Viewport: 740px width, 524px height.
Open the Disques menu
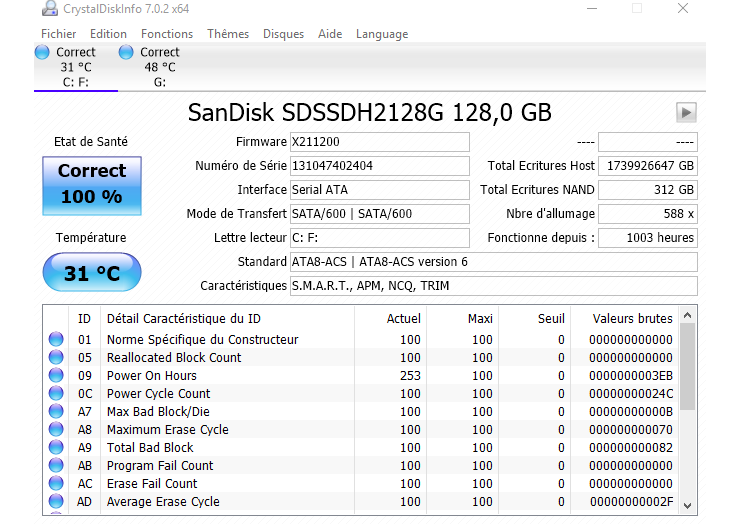(x=284, y=34)
